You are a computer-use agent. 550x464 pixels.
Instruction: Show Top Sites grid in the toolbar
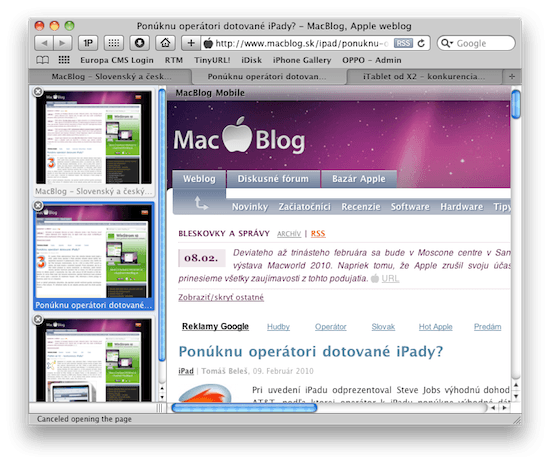click(x=114, y=43)
